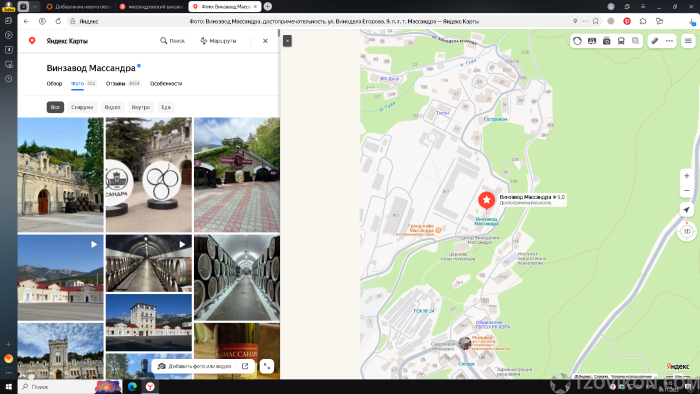
Task: Open the castle clock tower photo
Action: coord(61,351)
